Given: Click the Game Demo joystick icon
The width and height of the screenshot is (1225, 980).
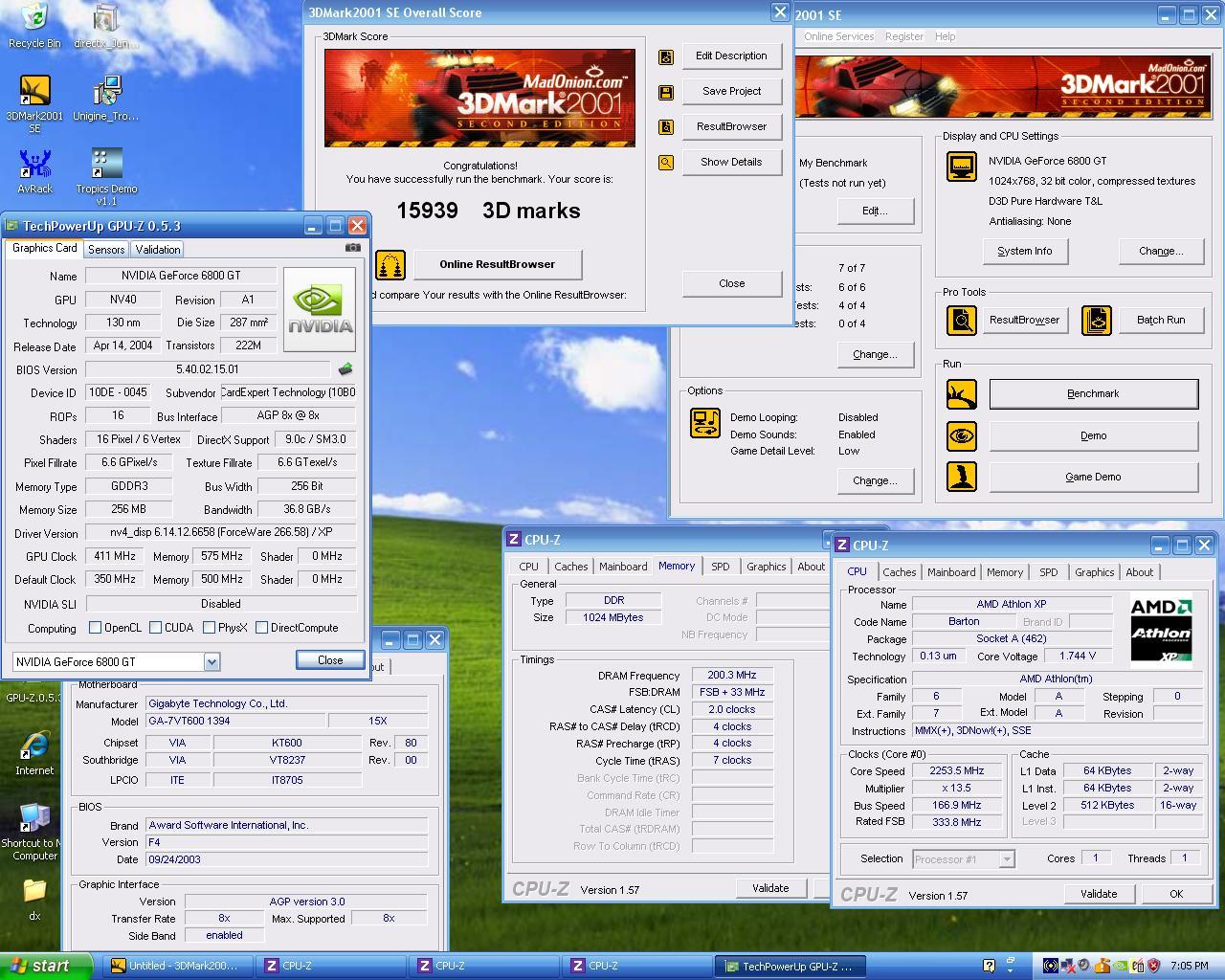Looking at the screenshot, I should coord(962,477).
